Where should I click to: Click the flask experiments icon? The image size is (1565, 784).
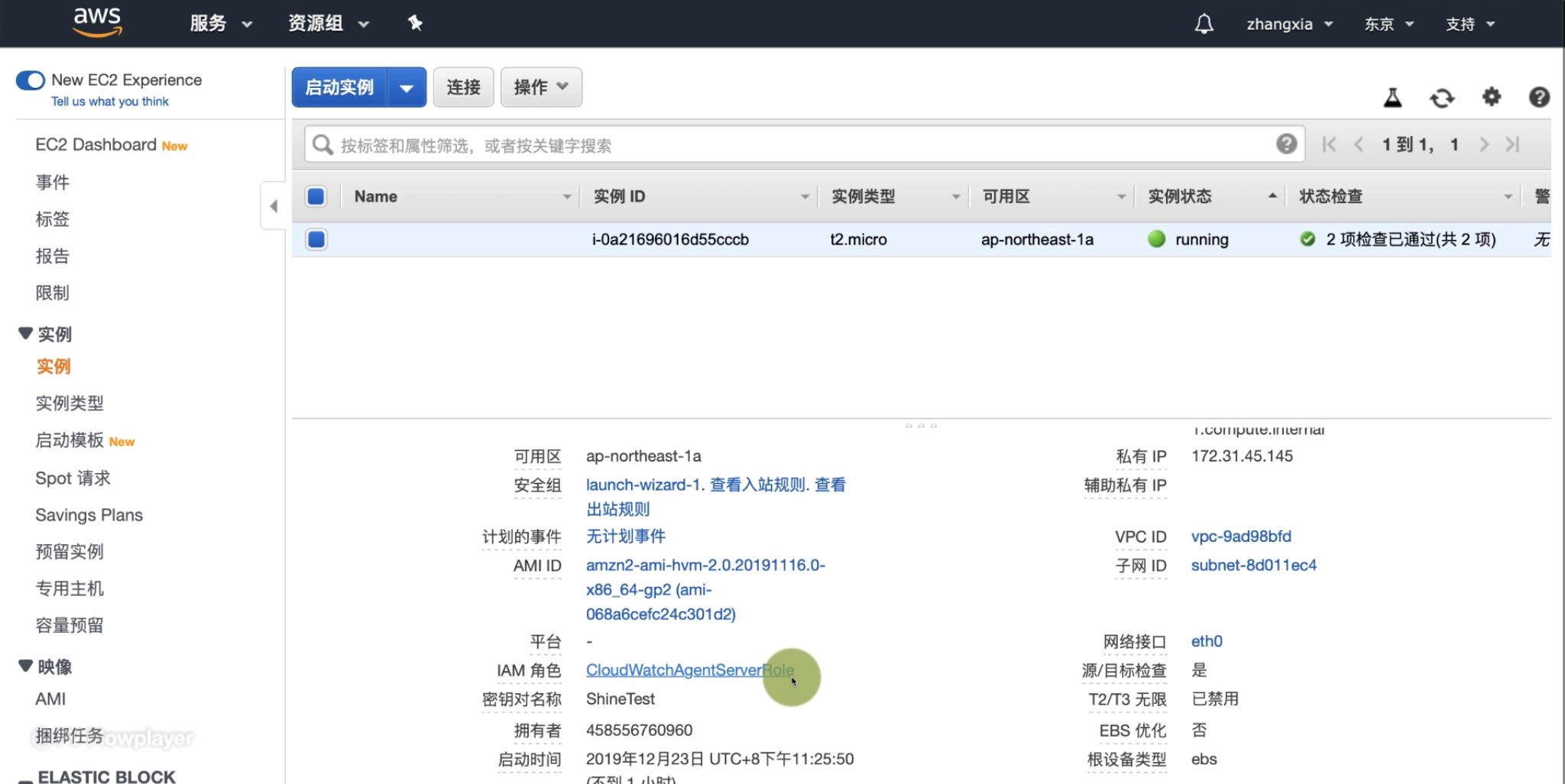(x=1392, y=97)
